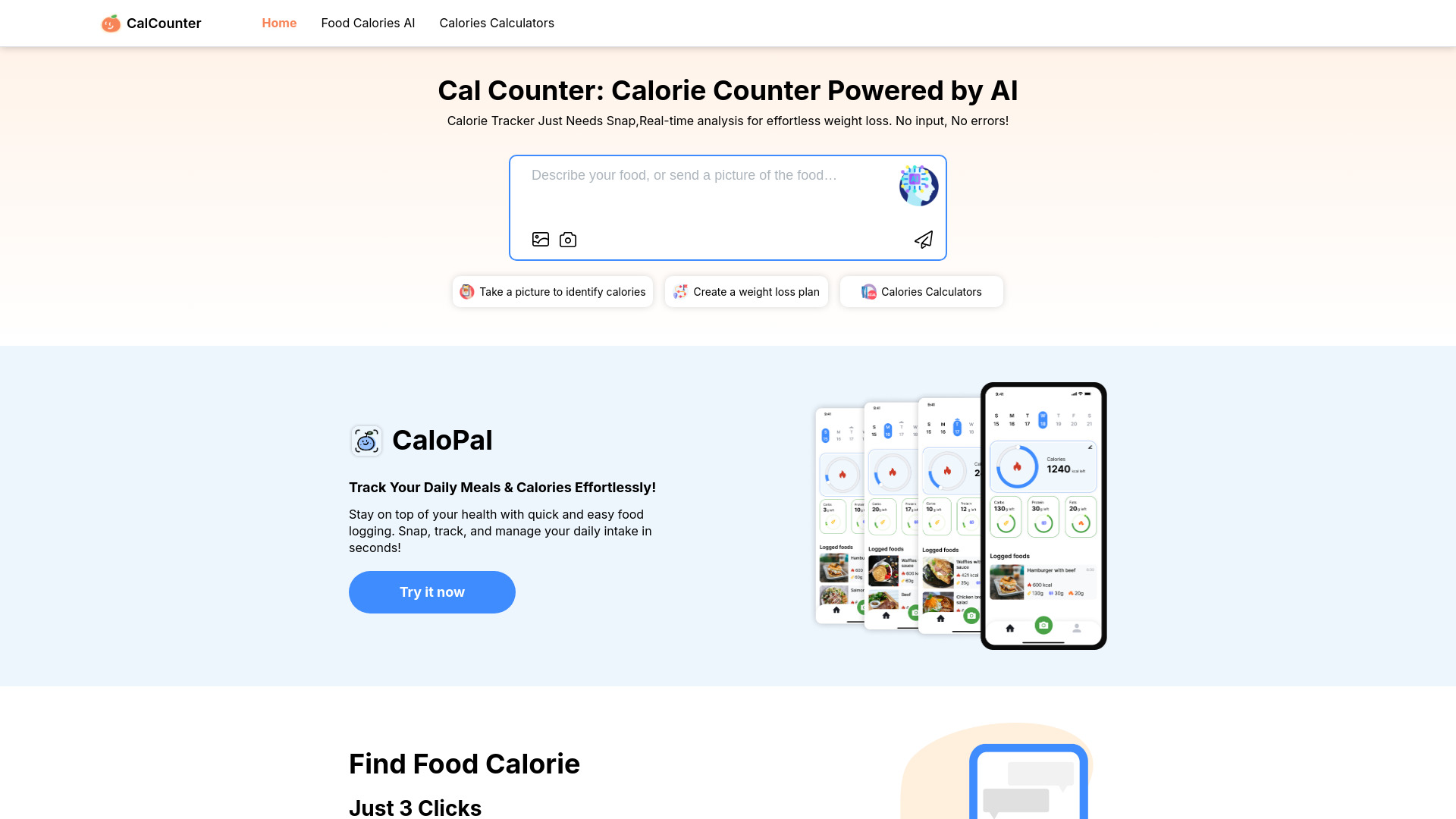Click the camera icon next to Take a picture
Image resolution: width=1456 pixels, height=819 pixels.
point(568,240)
